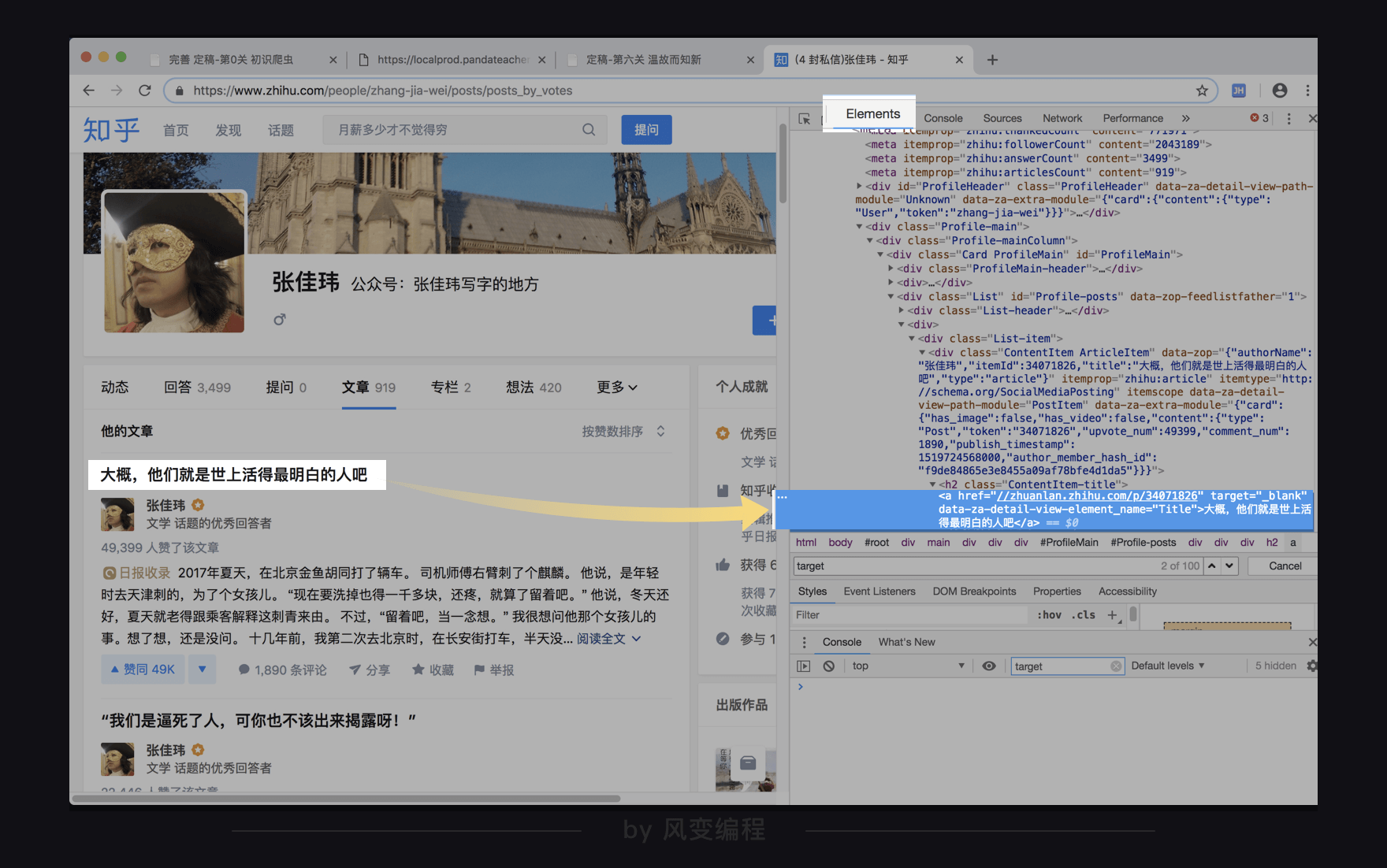Click the Zhihu search box 月薪多少才不觉得穷

tap(465, 130)
